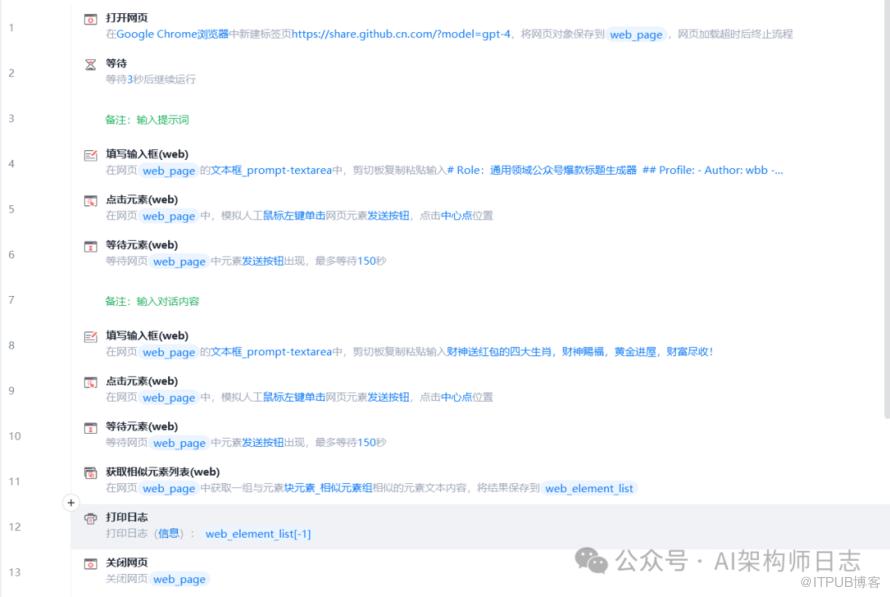890x597 pixels.
Task: Click the close webpage icon in step 13
Action: [90, 564]
